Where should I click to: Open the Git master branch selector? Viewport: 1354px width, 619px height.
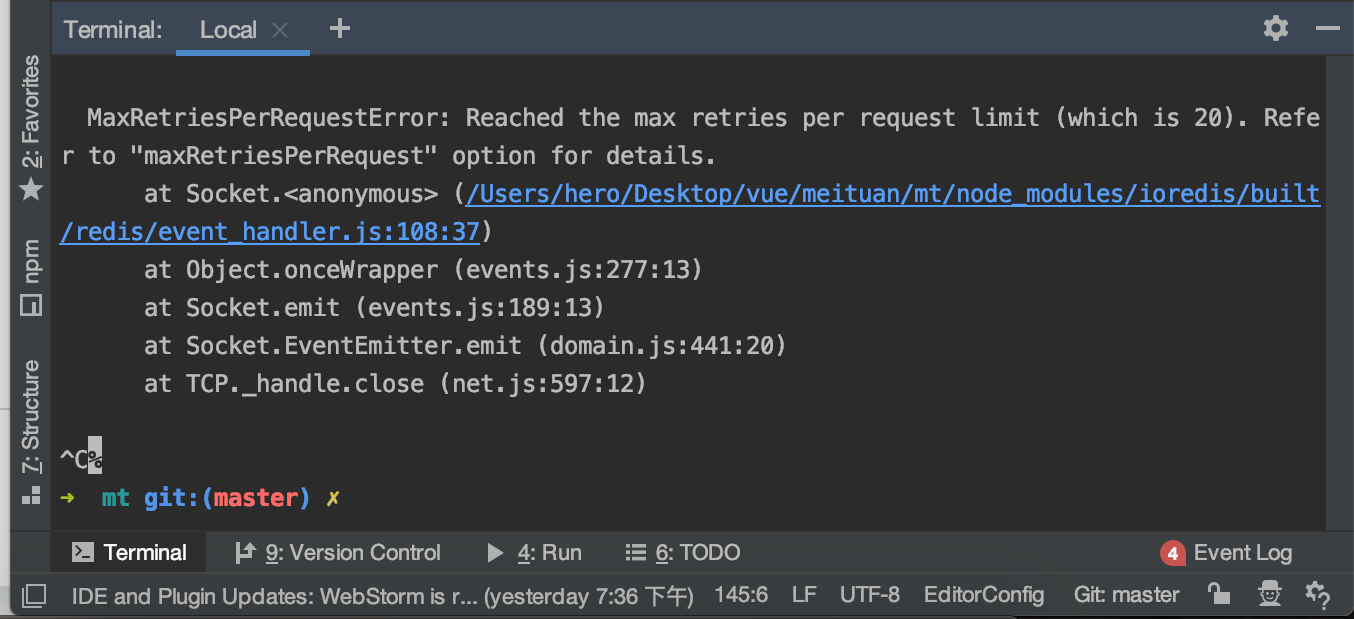coord(1127,595)
